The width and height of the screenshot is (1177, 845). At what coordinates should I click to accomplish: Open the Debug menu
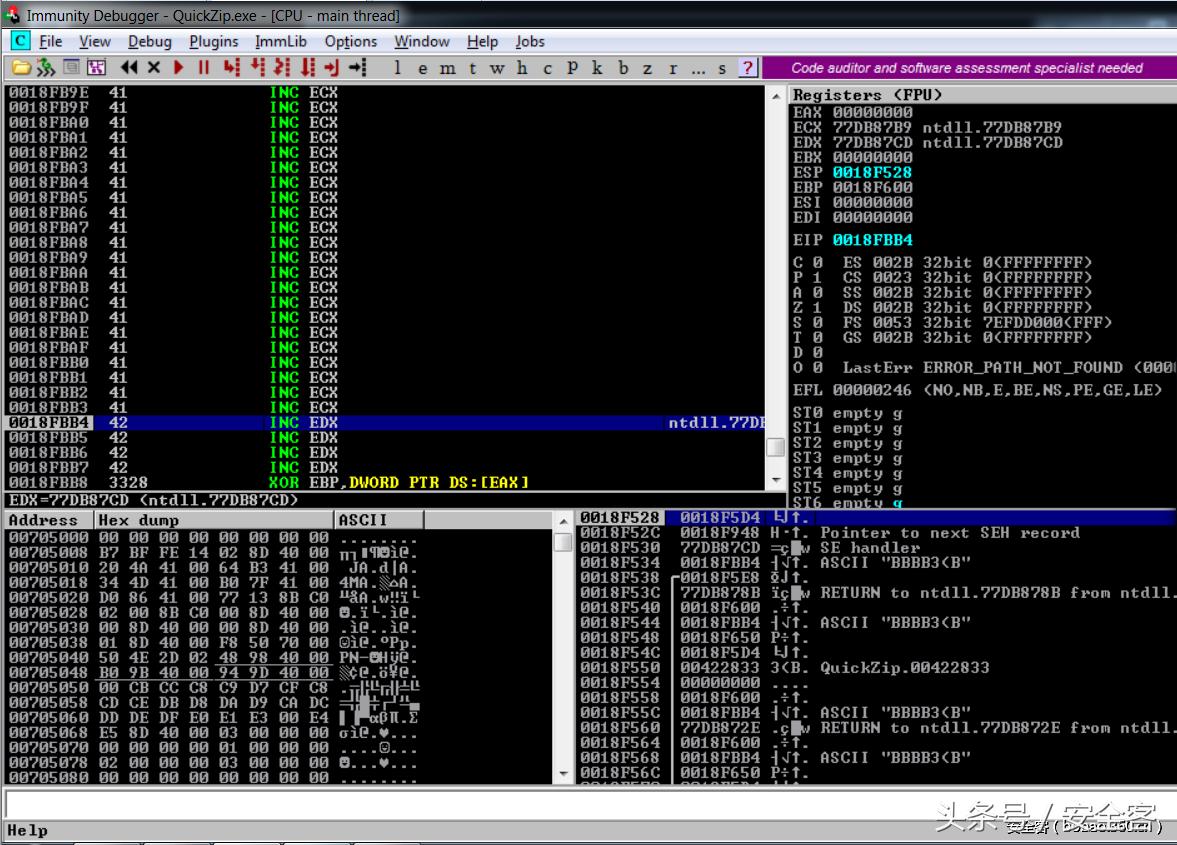click(x=149, y=42)
